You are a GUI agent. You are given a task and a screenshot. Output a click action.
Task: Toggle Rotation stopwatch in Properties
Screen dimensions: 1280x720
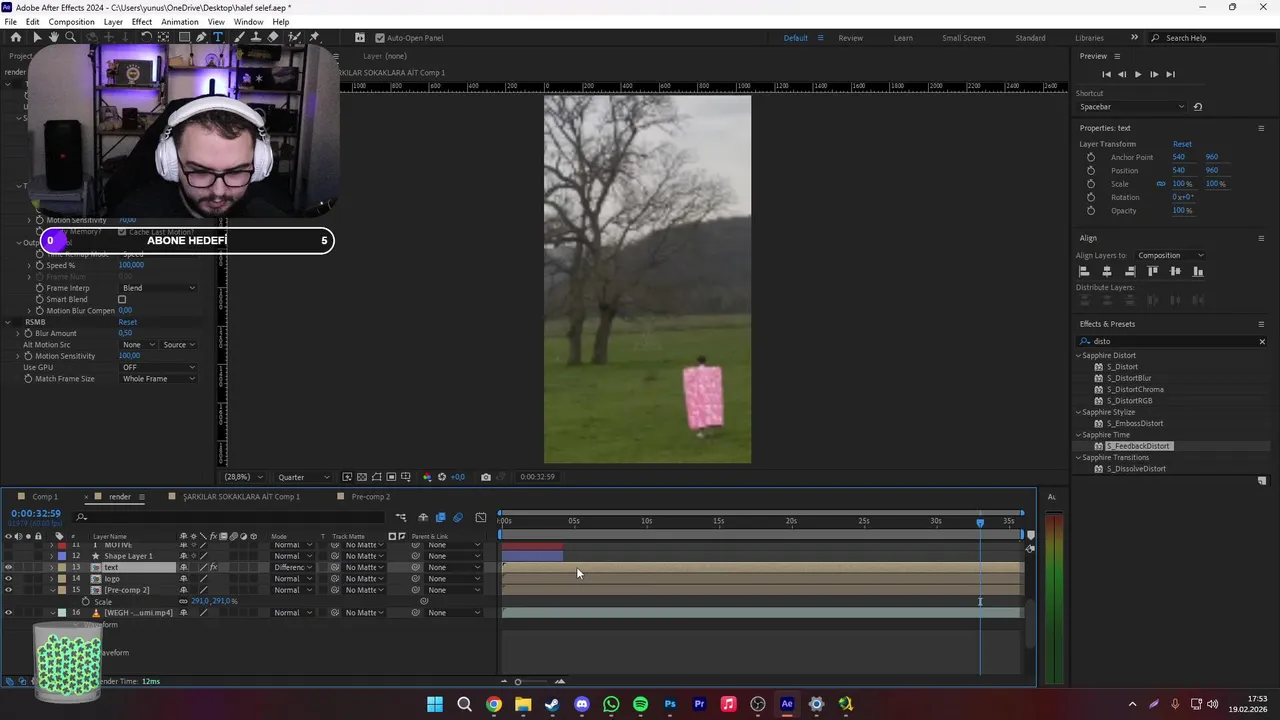click(1091, 197)
